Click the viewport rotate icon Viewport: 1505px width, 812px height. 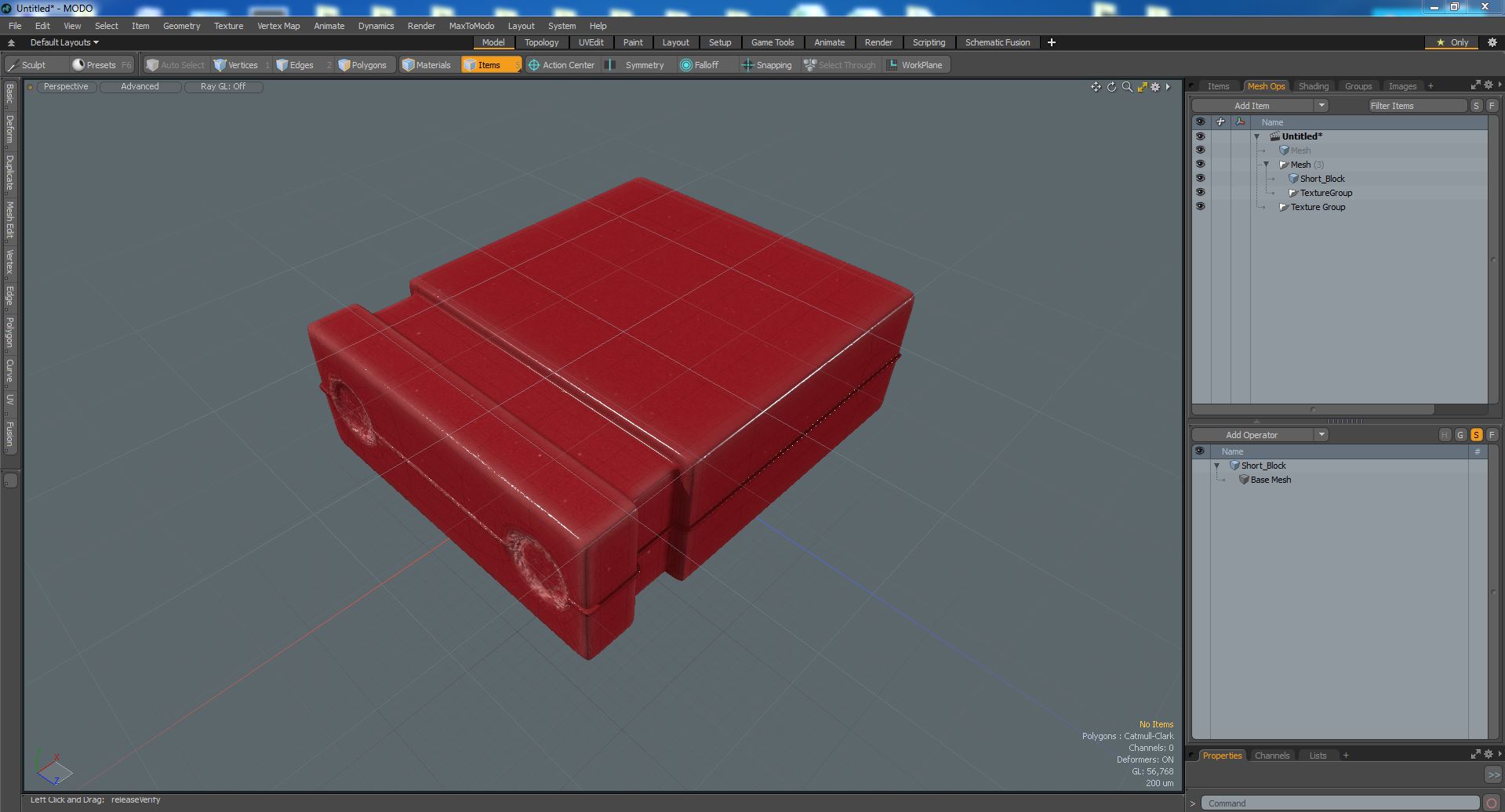pos(1111,87)
